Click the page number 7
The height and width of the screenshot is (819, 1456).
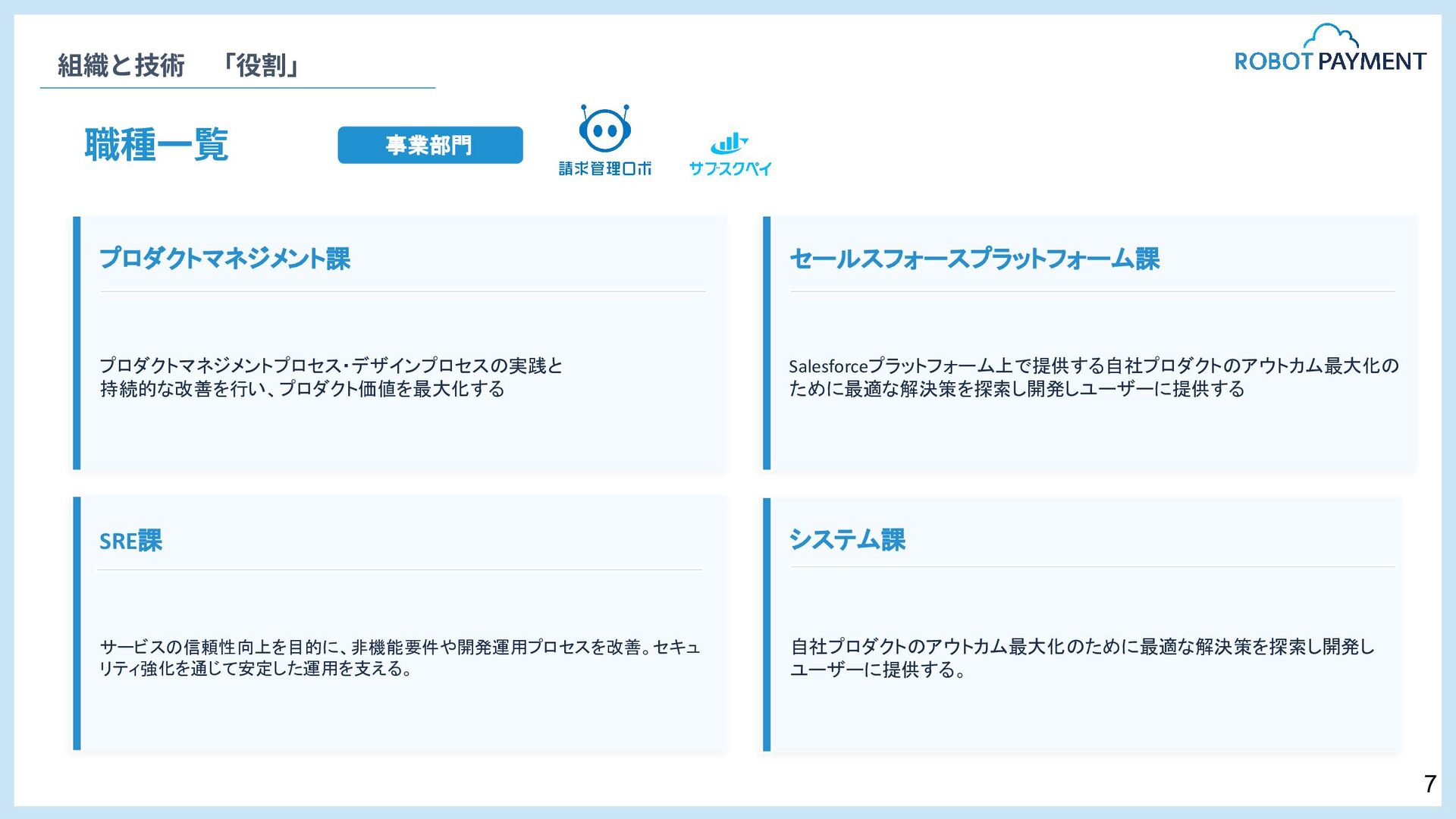click(1429, 783)
